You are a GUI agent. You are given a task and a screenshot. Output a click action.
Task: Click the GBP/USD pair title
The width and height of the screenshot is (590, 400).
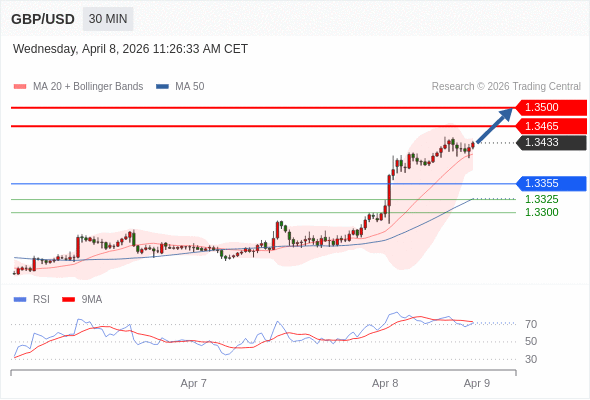click(43, 19)
